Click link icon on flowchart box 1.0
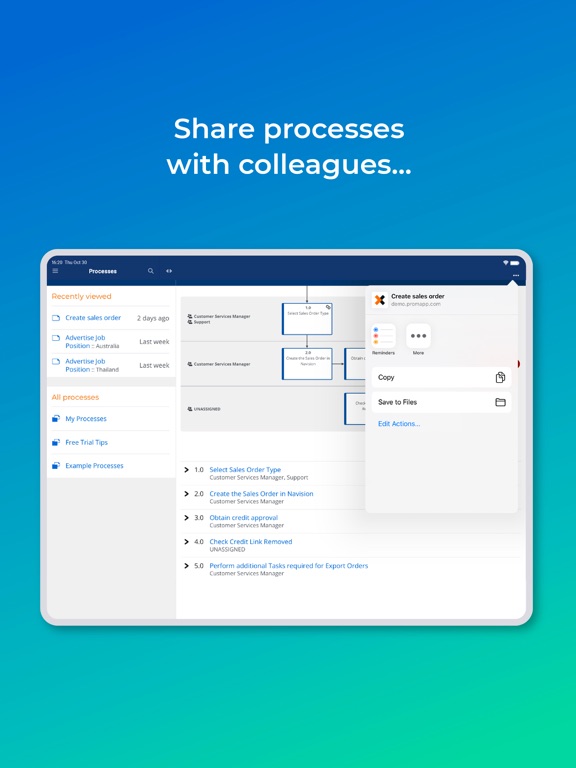 328,307
